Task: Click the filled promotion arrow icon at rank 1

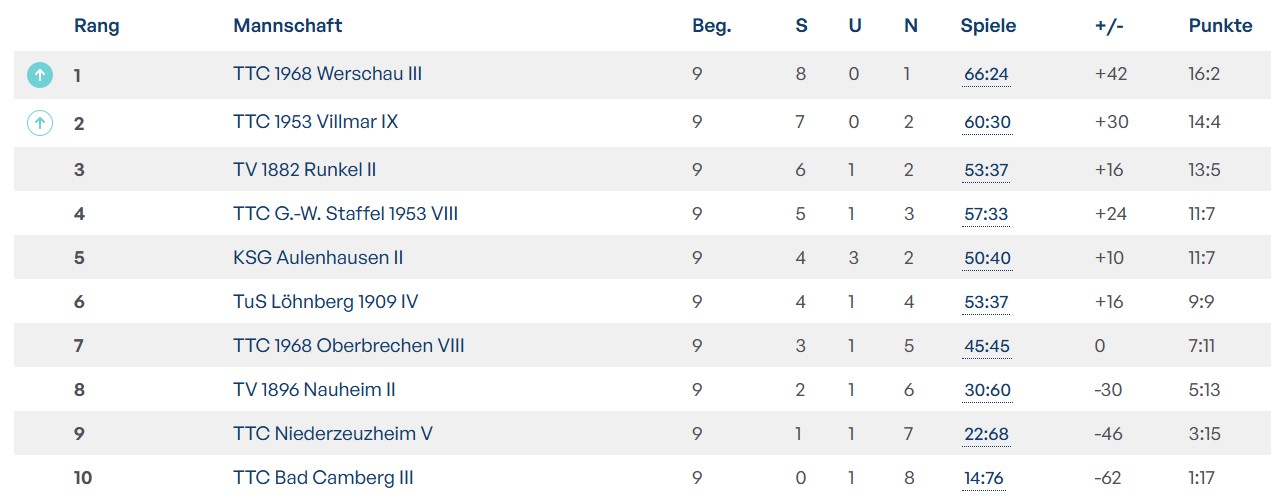Action: (x=39, y=74)
